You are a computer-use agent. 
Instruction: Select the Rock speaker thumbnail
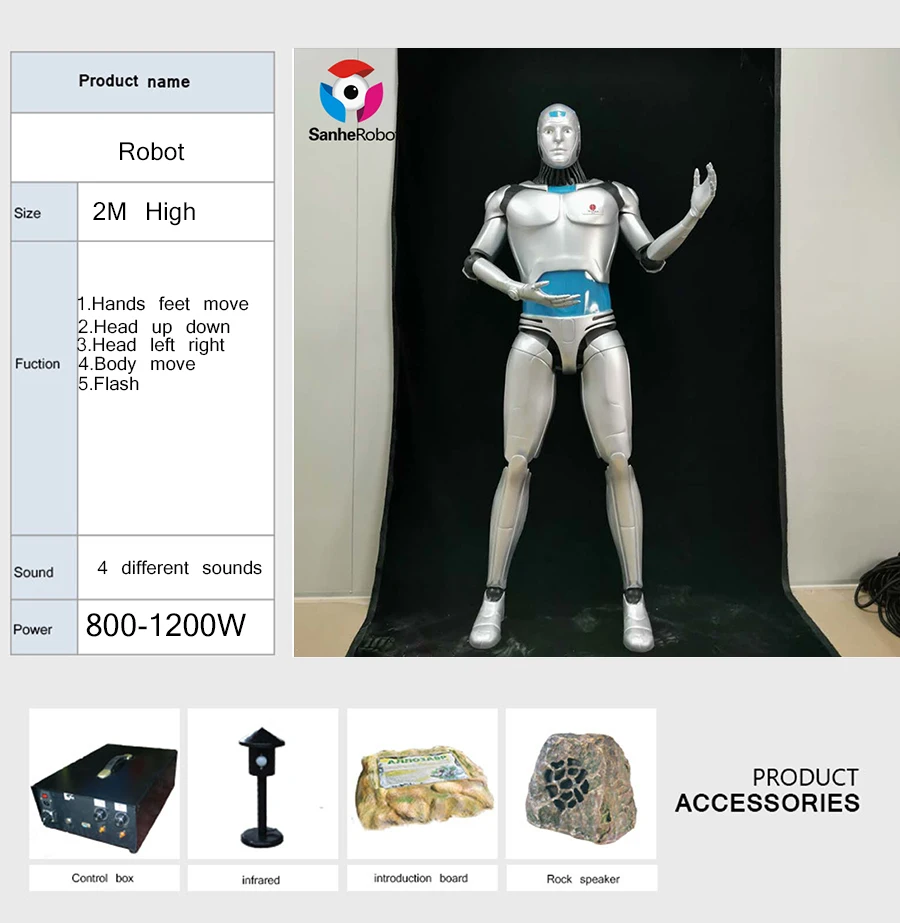[581, 783]
